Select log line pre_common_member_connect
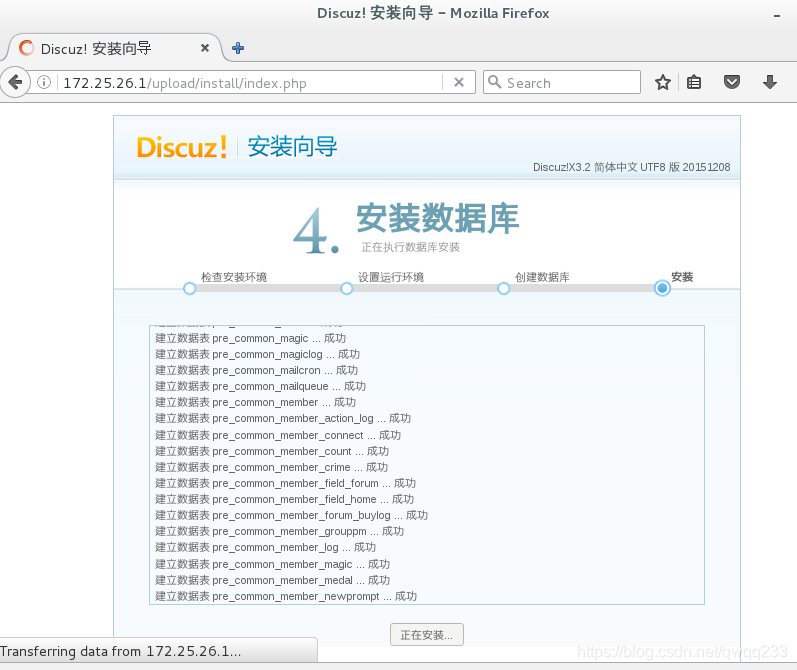 (x=278, y=436)
